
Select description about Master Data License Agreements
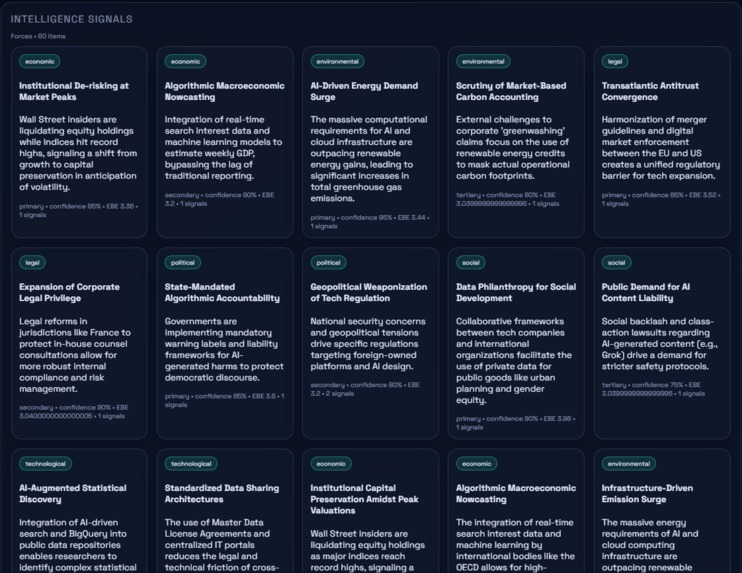click(222, 545)
